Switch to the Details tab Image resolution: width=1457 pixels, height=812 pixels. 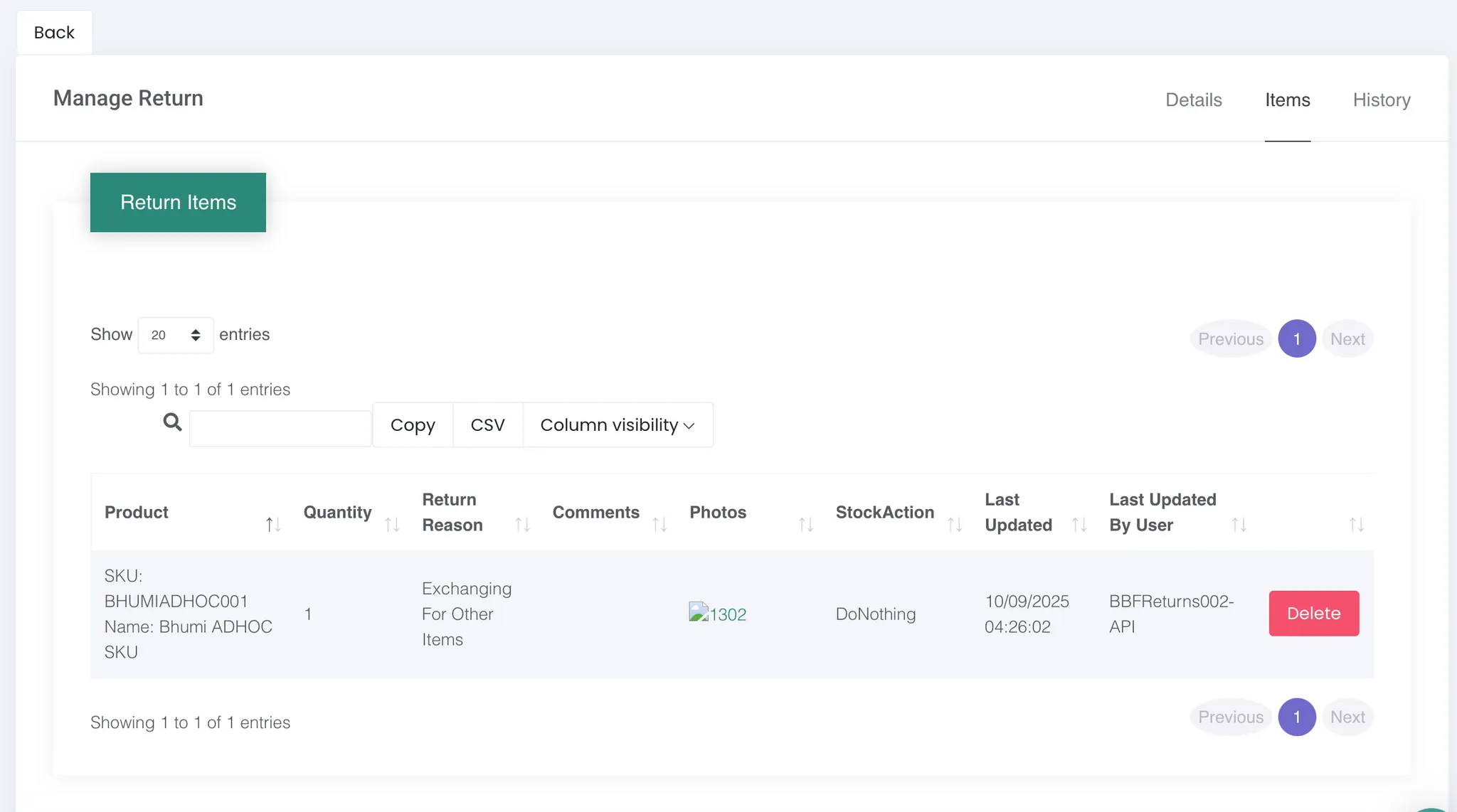pyautogui.click(x=1193, y=100)
